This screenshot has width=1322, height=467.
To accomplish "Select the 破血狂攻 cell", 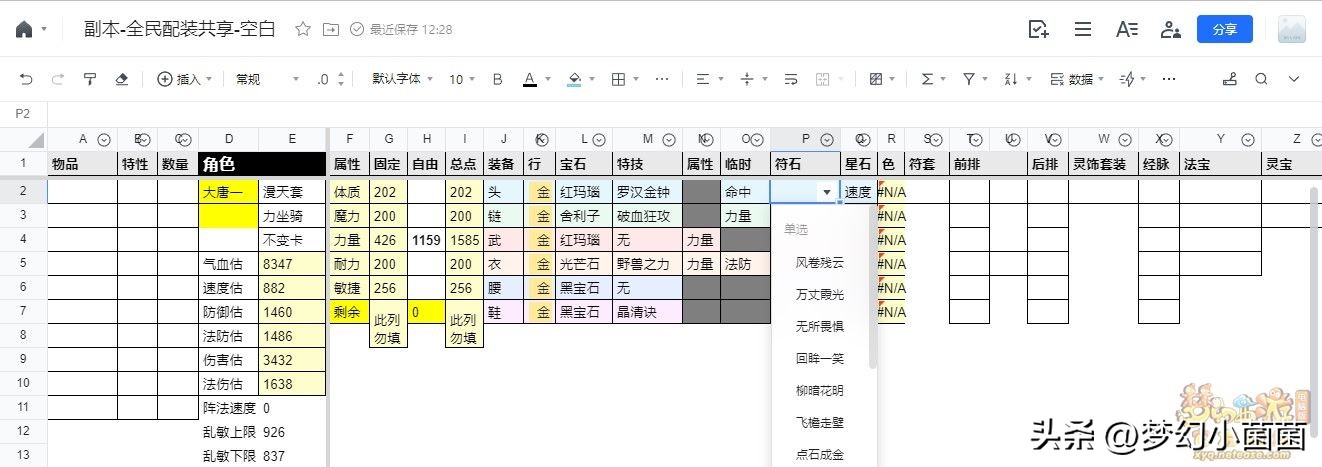I will coord(647,215).
